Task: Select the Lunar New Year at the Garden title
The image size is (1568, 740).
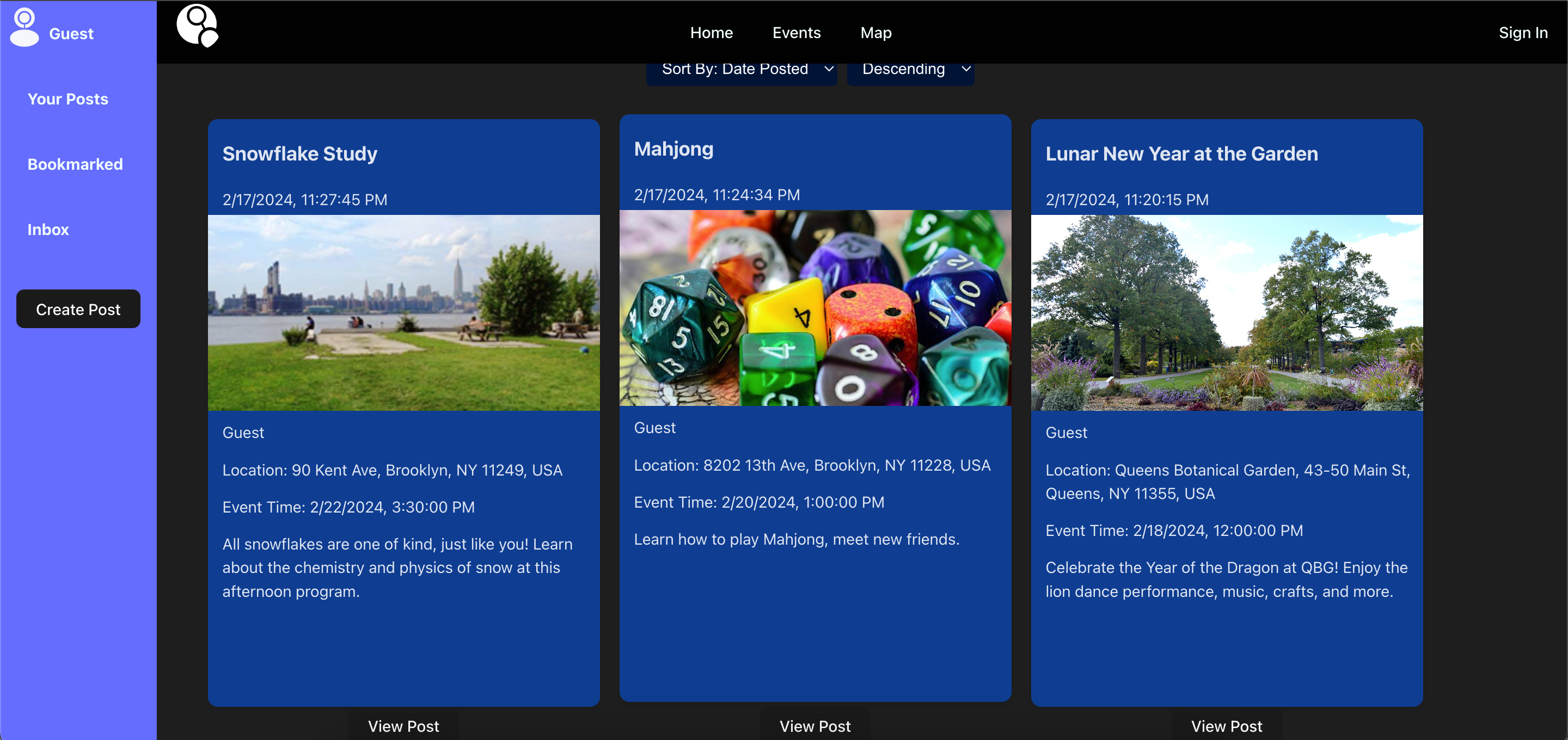Action: (x=1181, y=154)
